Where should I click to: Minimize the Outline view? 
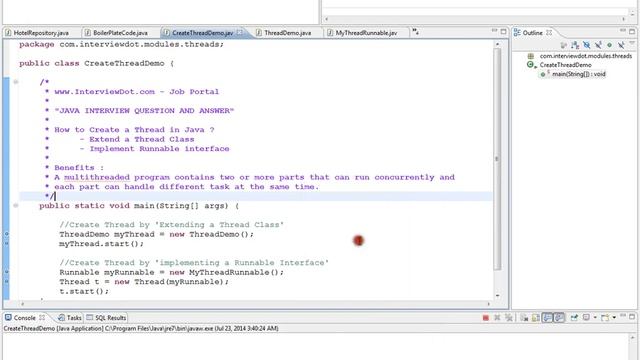[x=623, y=31]
